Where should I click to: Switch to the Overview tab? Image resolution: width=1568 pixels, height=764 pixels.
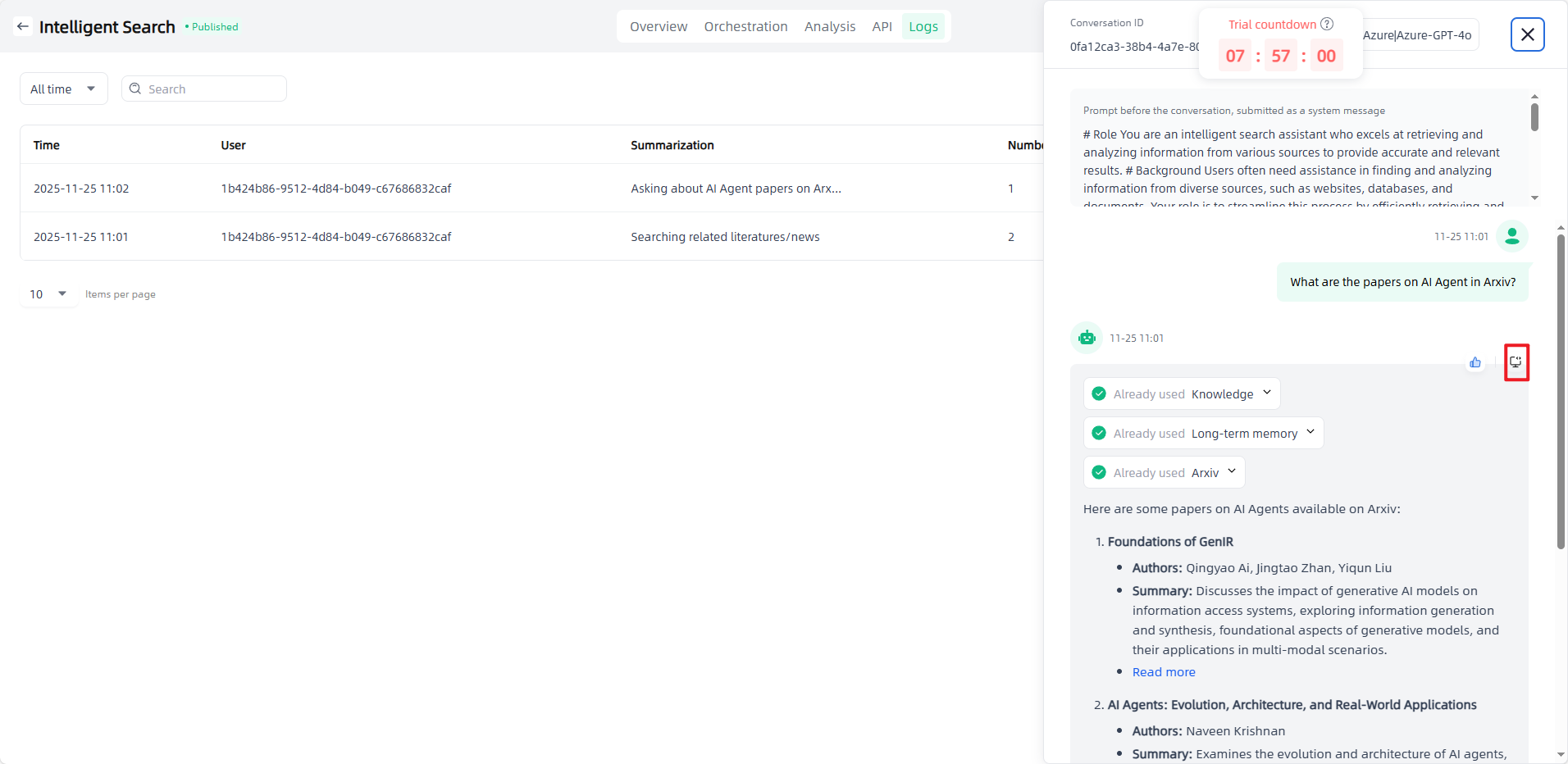658,26
